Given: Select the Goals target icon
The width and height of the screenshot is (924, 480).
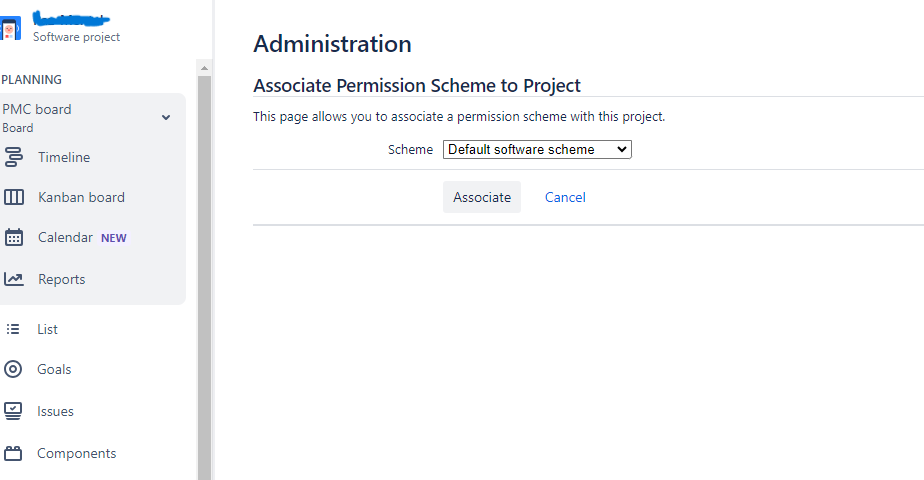Looking at the screenshot, I should point(13,369).
